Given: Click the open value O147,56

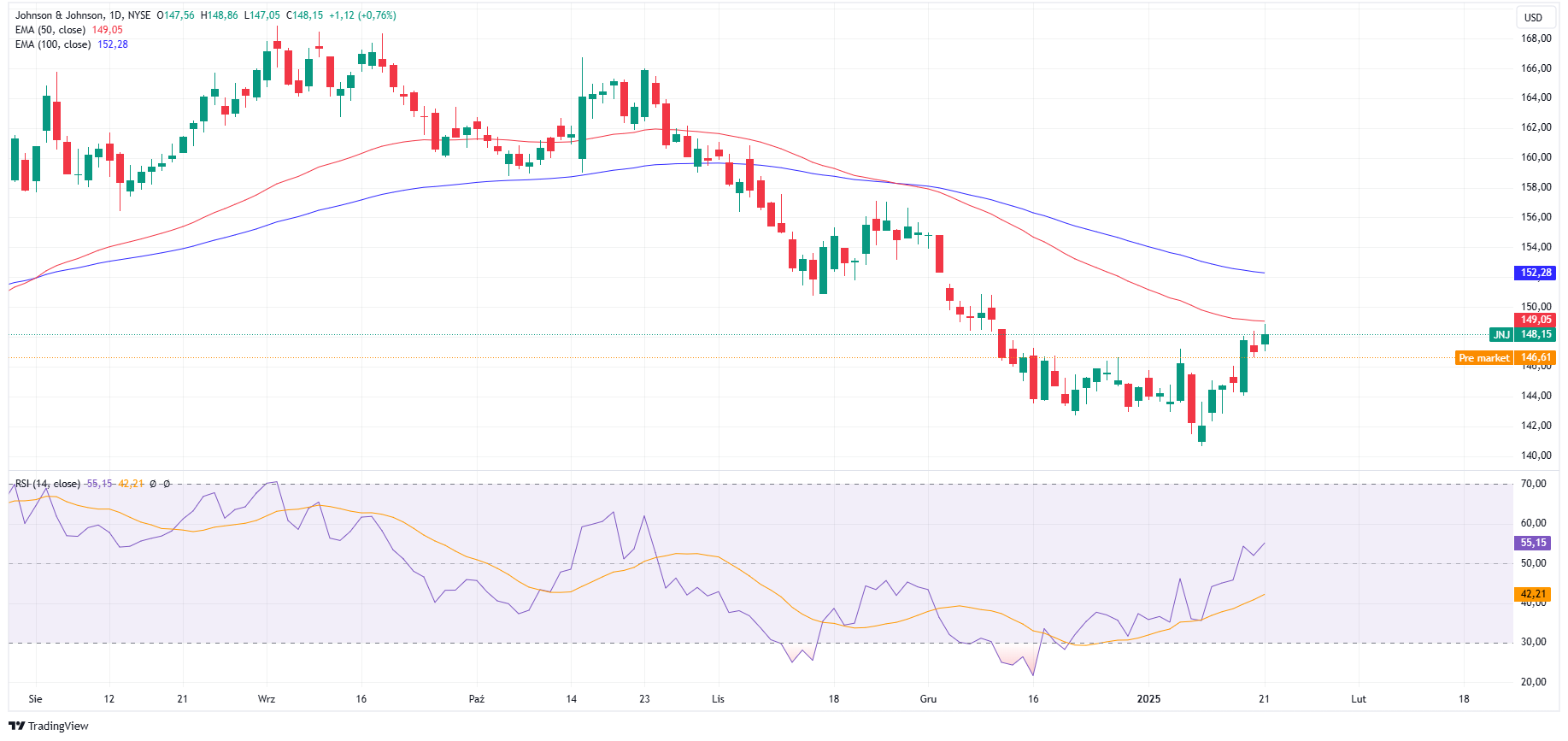Looking at the screenshot, I should pyautogui.click(x=175, y=15).
